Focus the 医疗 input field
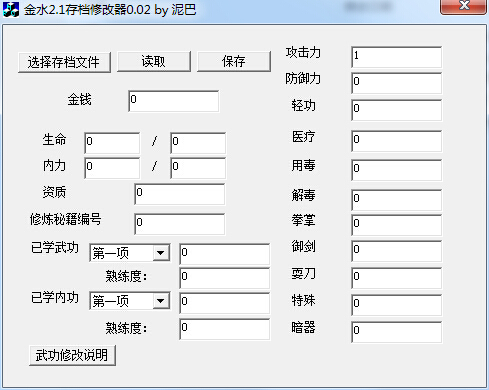 pyautogui.click(x=397, y=141)
